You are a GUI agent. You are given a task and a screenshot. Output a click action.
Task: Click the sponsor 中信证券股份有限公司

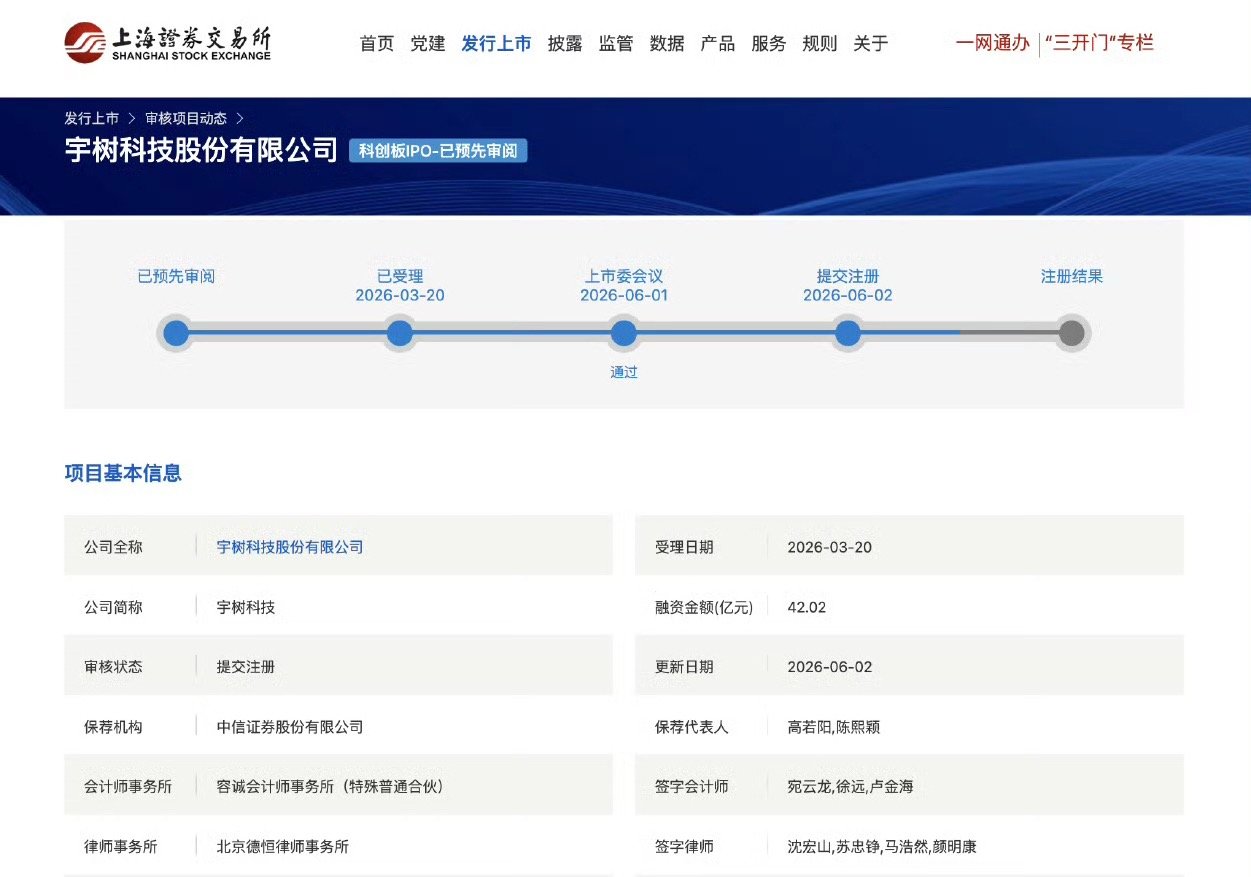coord(290,727)
